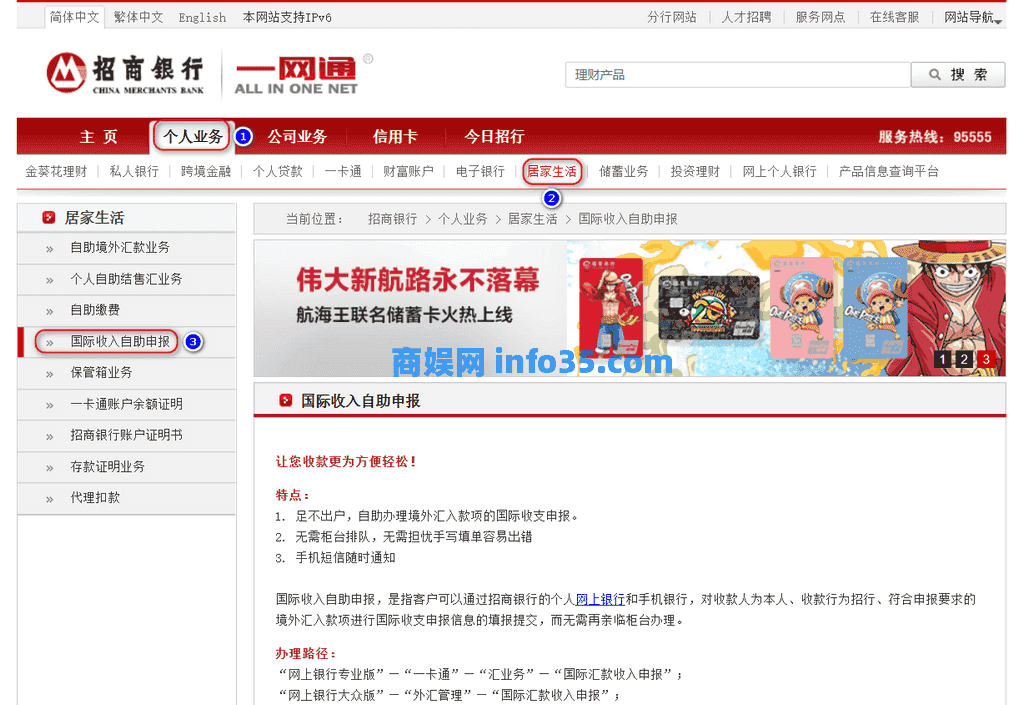Switch to 繁体中文 language
1024x705 pixels.
click(x=138, y=18)
